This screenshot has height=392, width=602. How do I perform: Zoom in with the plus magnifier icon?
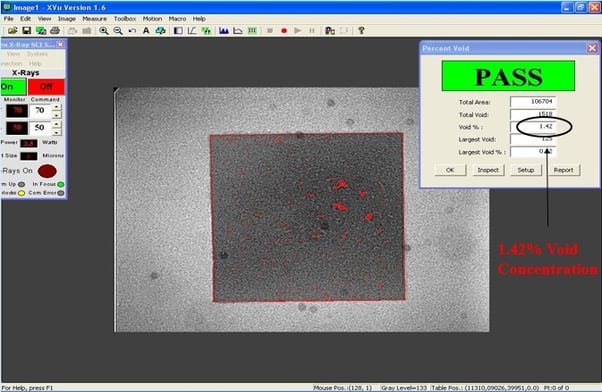104,30
